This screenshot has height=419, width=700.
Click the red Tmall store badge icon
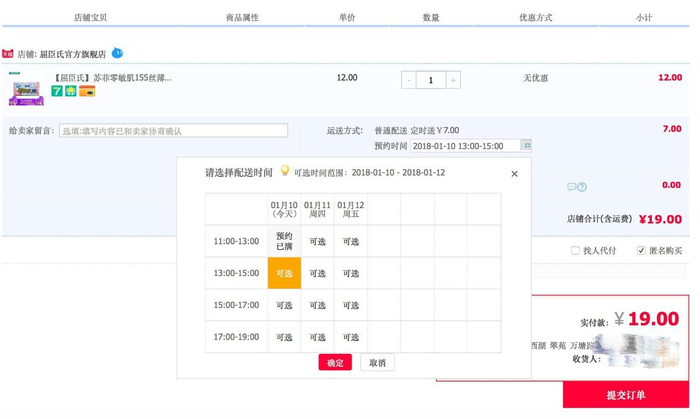point(8,54)
